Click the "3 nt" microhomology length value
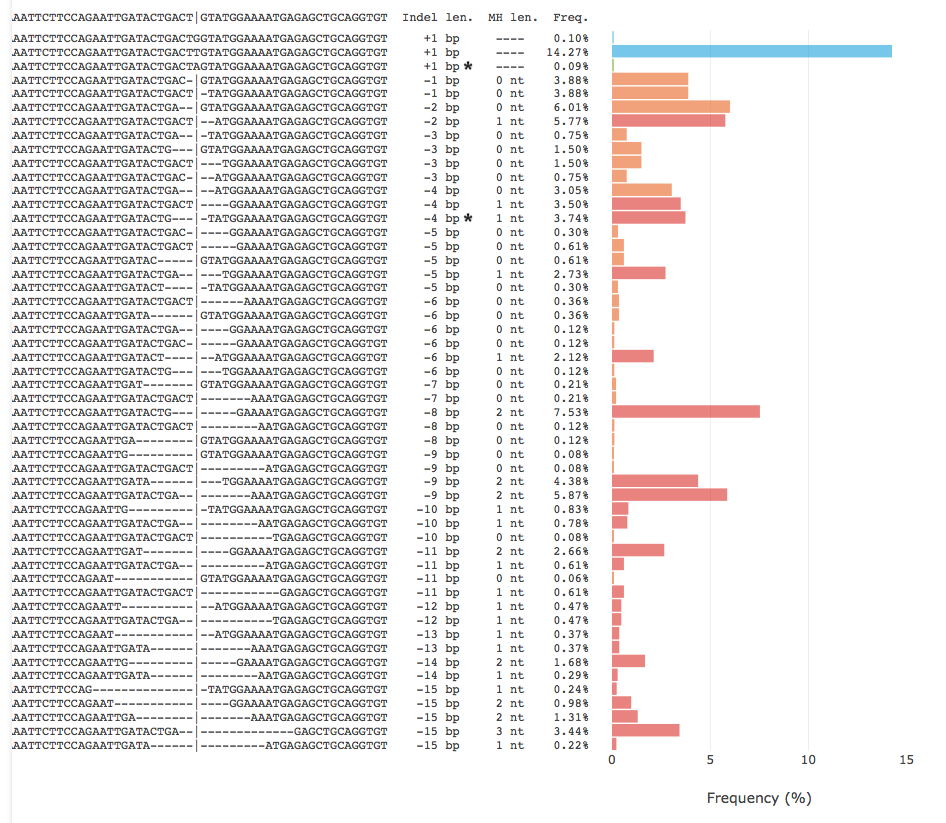Viewport: 946px width, 823px height. tap(510, 730)
